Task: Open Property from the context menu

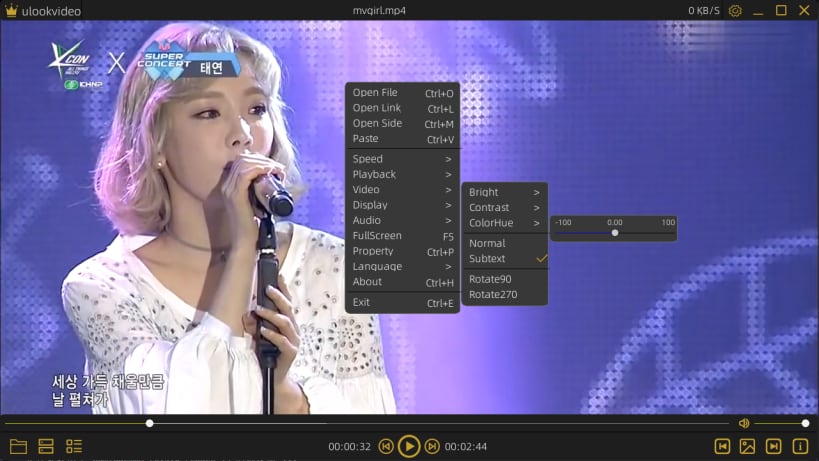Action: click(x=403, y=251)
